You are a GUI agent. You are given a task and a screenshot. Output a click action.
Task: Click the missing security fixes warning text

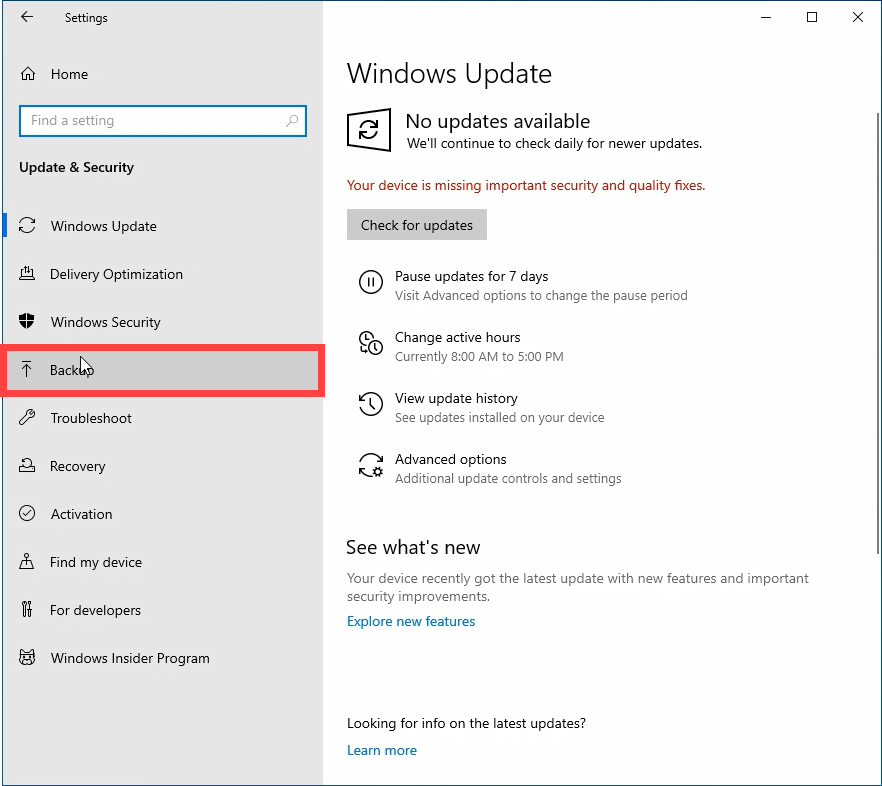pos(526,185)
